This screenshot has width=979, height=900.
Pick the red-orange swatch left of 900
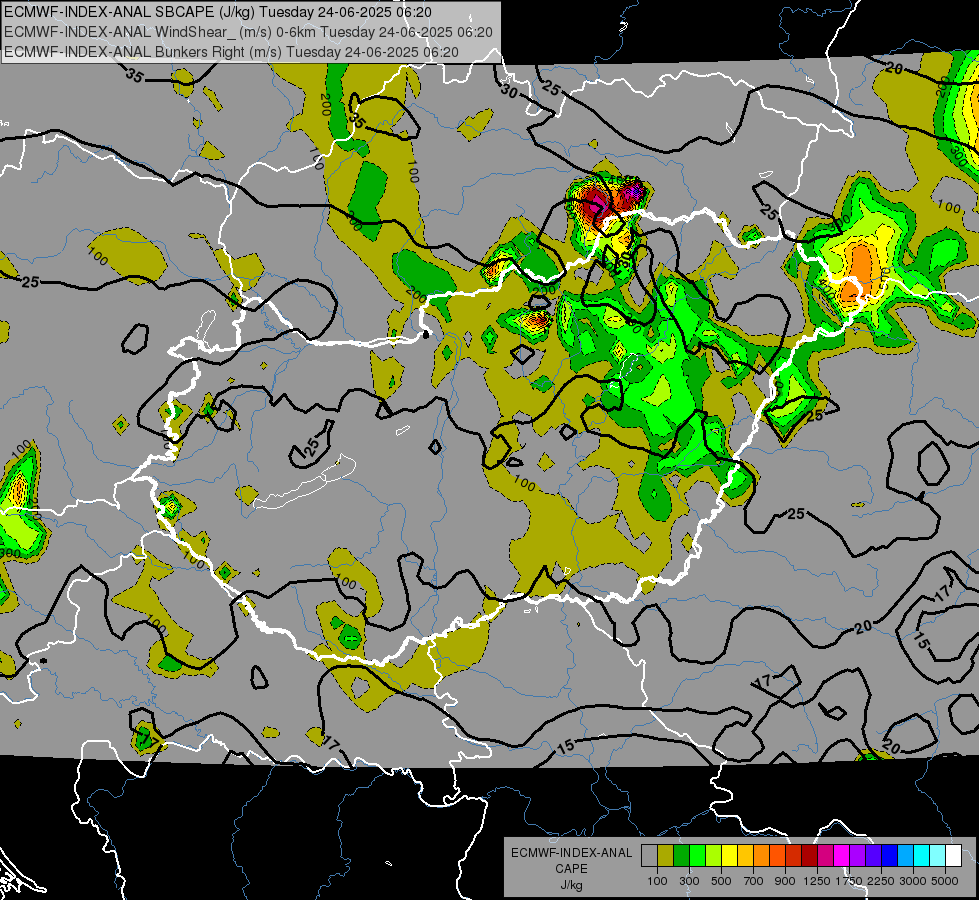click(x=777, y=856)
